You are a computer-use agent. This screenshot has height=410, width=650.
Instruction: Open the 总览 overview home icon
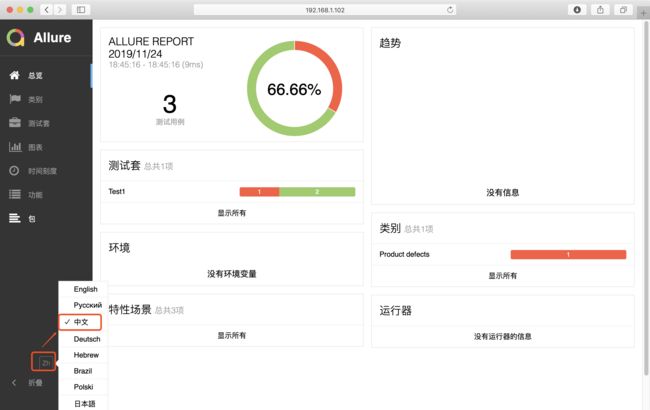pos(15,75)
